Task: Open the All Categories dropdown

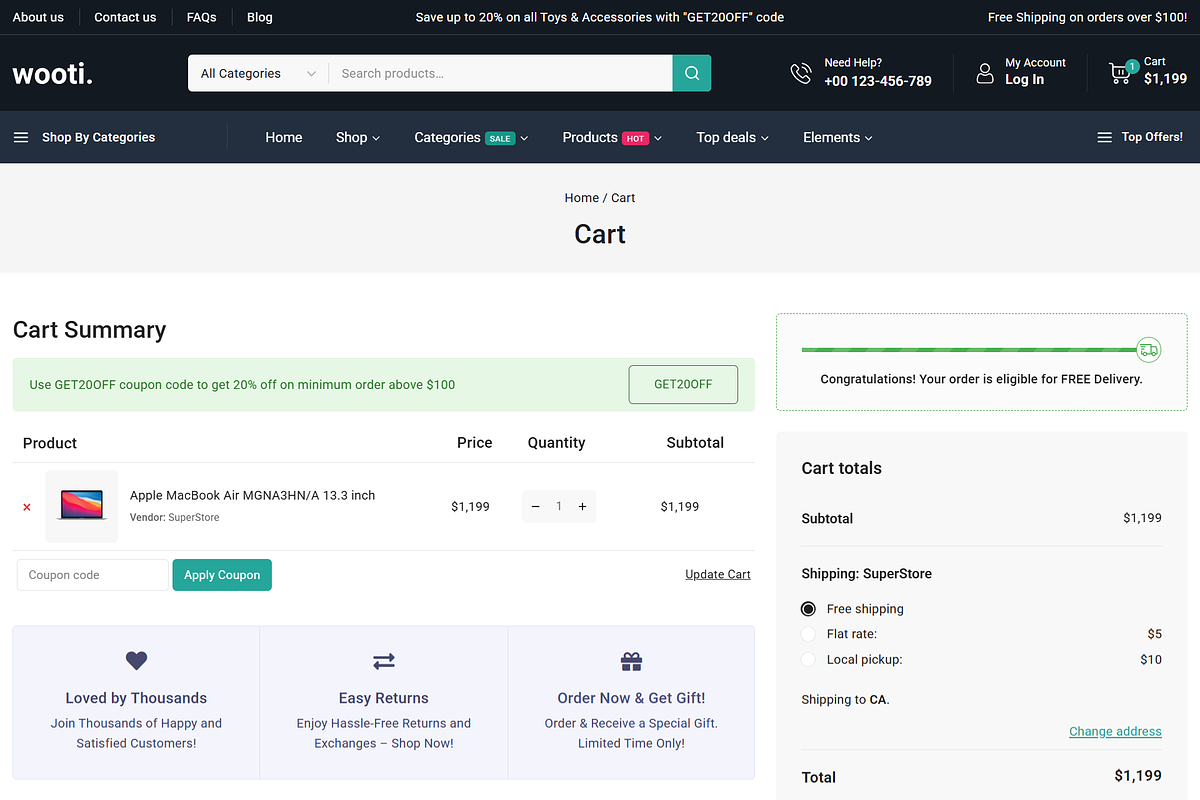Action: coord(258,73)
